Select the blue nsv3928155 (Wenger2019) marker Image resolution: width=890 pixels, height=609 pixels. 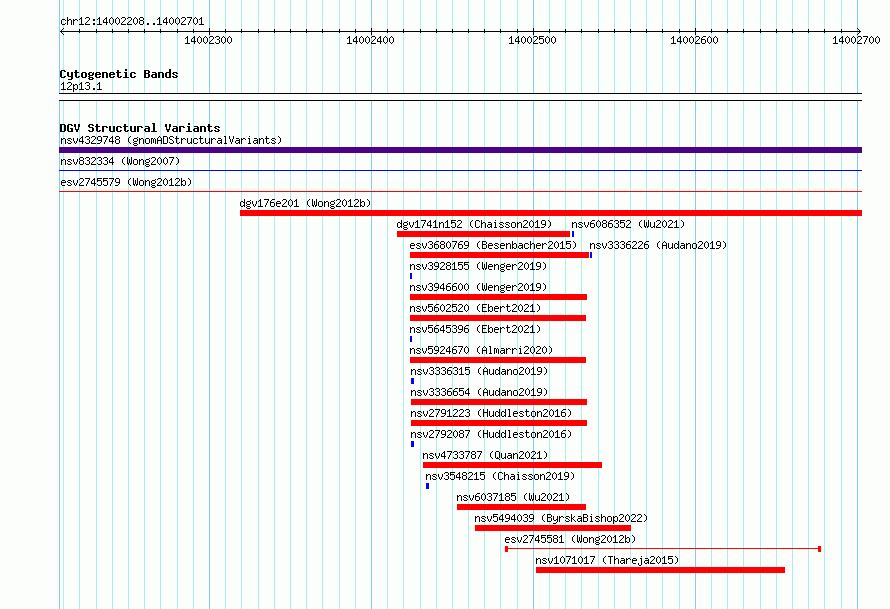411,276
